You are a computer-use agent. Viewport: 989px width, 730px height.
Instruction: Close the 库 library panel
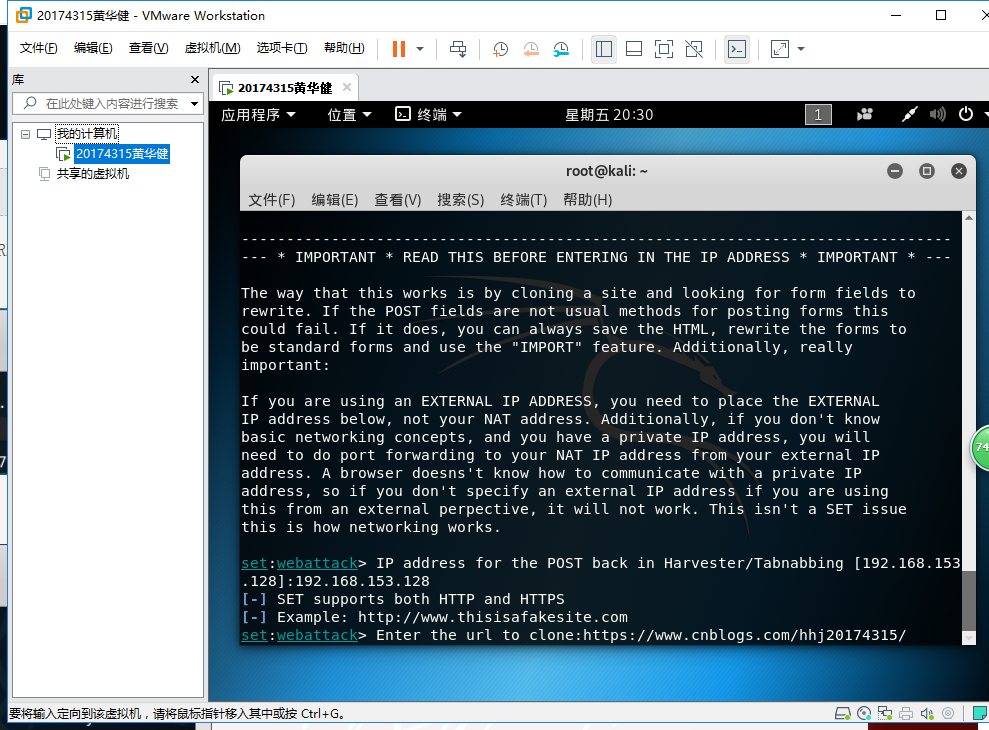coord(195,79)
